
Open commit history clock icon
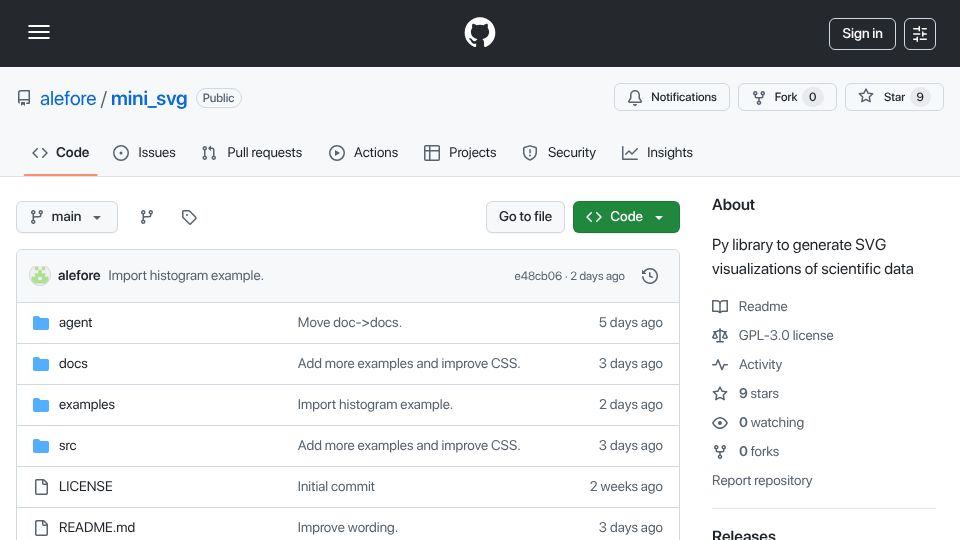[x=650, y=276]
